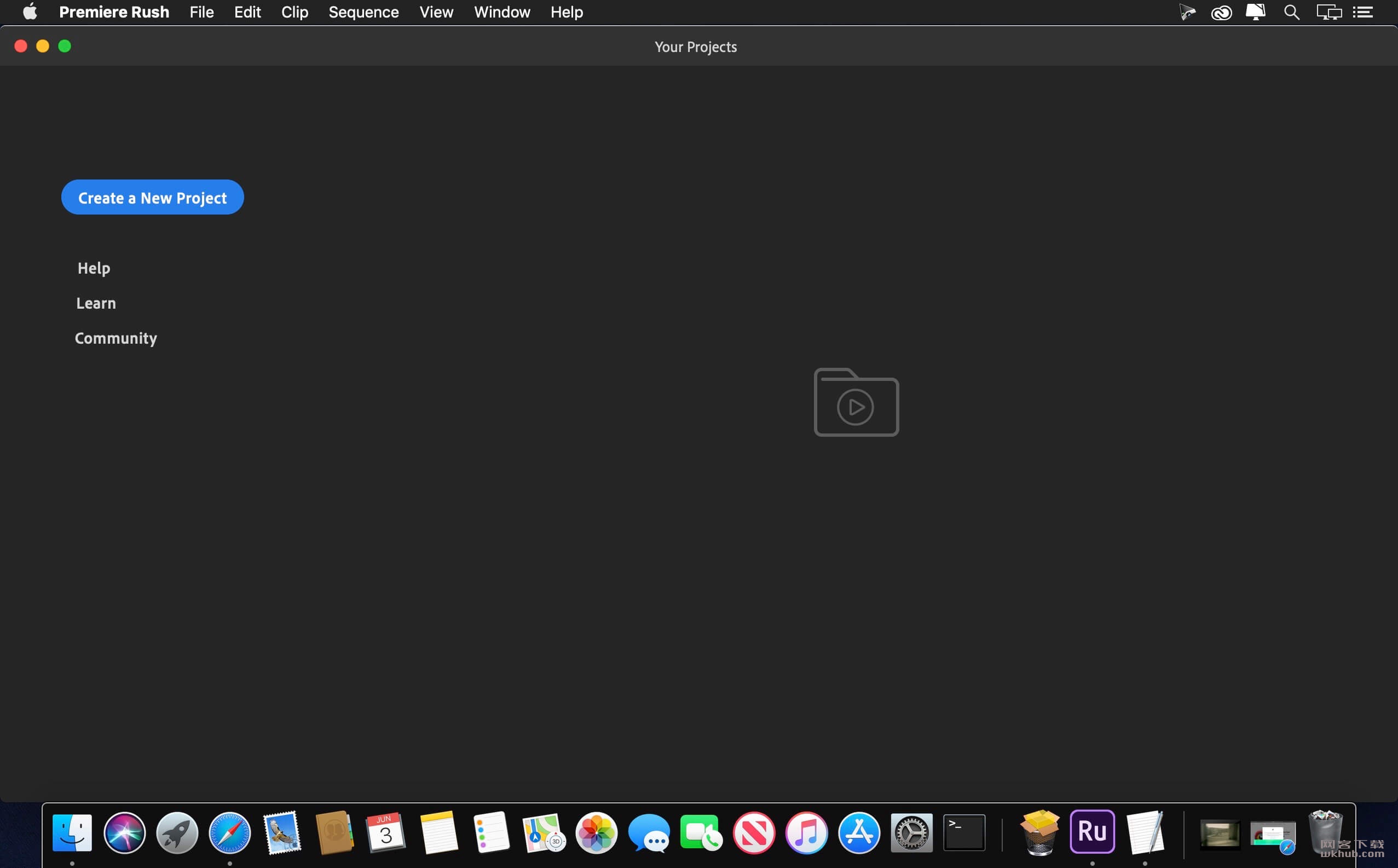Open Reminders in the Dock

tap(492, 832)
